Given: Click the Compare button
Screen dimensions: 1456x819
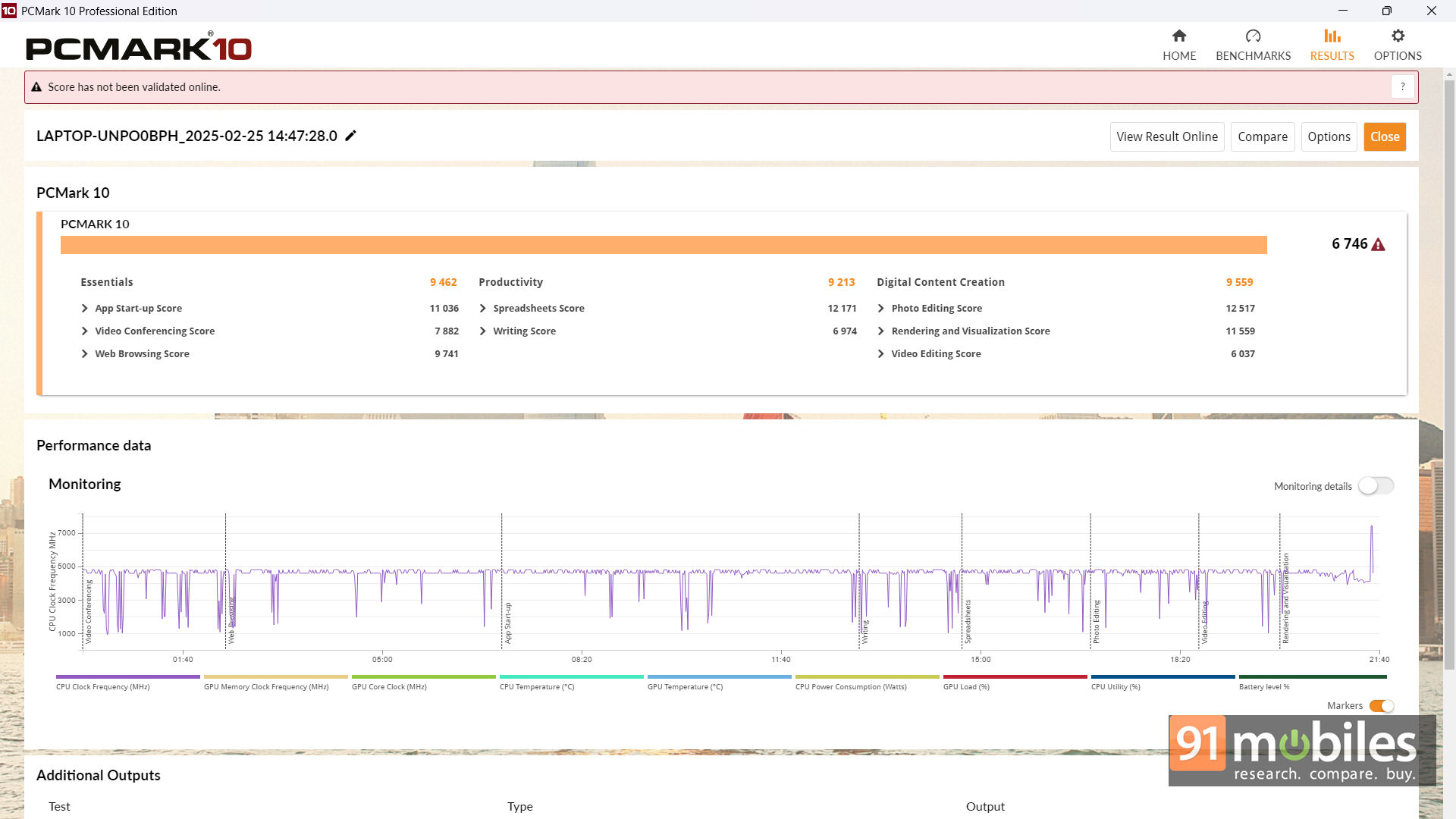Looking at the screenshot, I should pos(1263,136).
